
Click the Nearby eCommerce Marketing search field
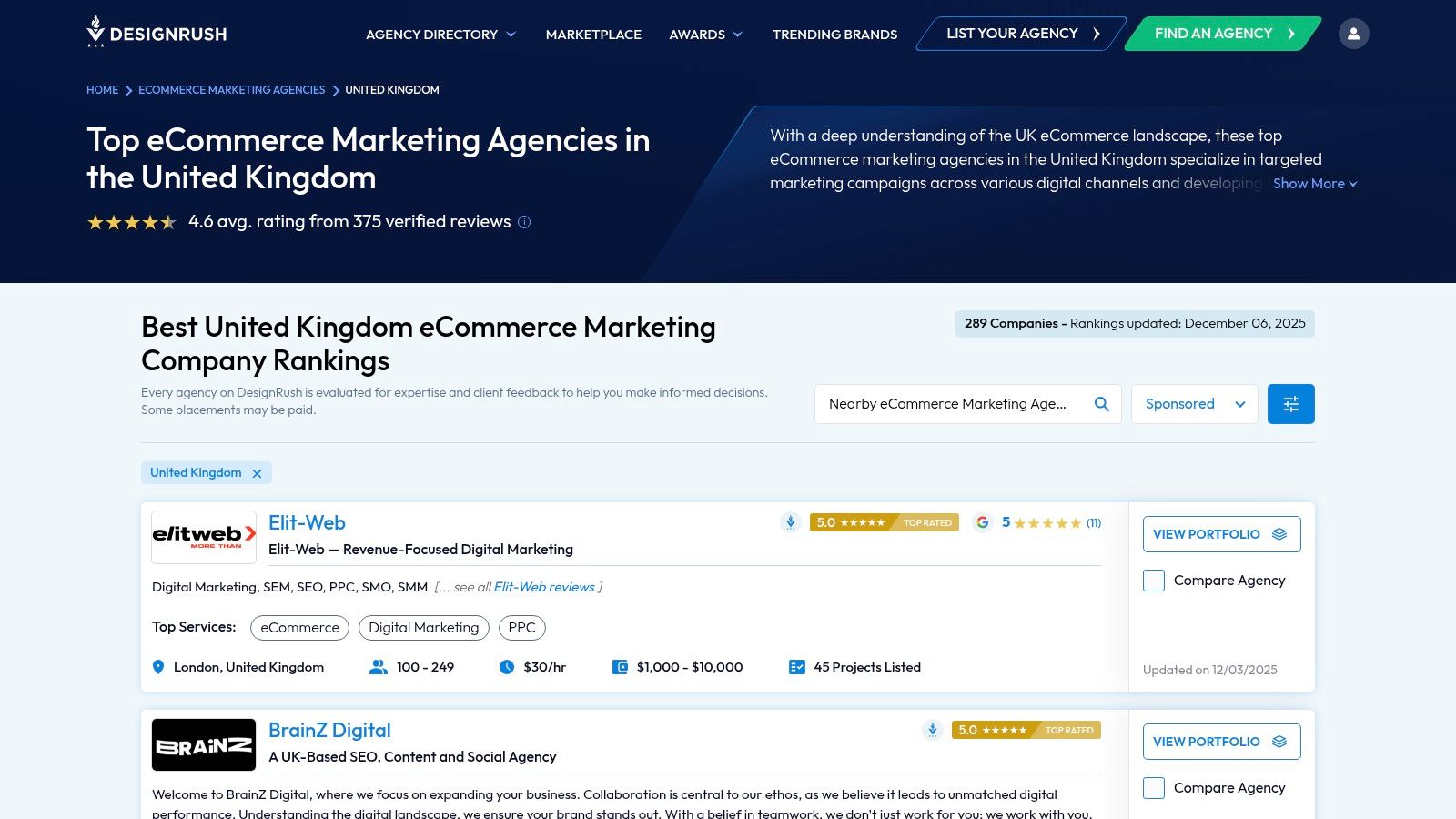[951, 404]
